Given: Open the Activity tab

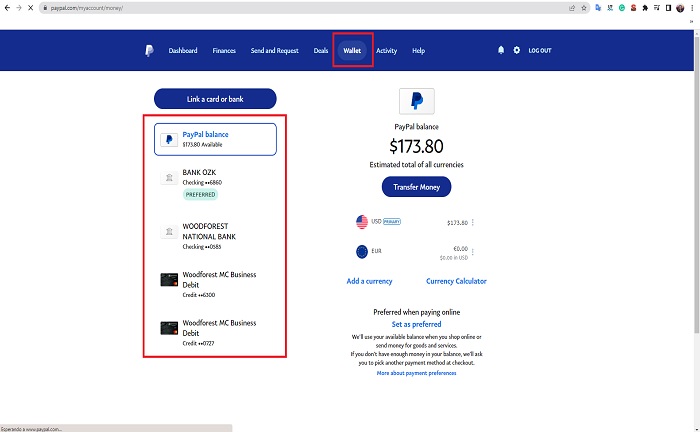Looking at the screenshot, I should [x=387, y=50].
